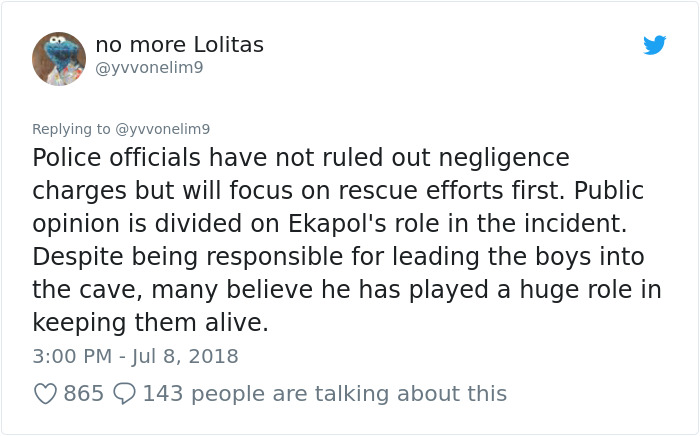The image size is (700, 436).
Task: Click the 865 likes count
Action: tap(83, 394)
